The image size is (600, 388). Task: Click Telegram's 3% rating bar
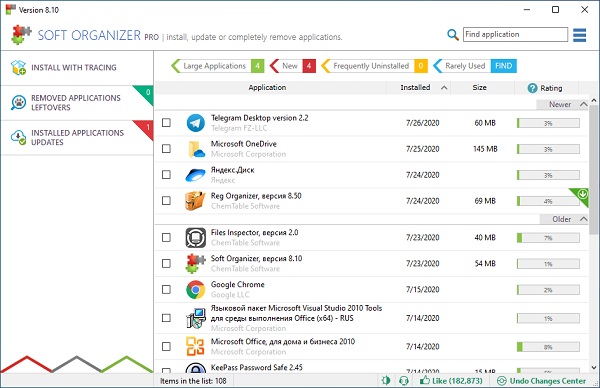point(548,123)
